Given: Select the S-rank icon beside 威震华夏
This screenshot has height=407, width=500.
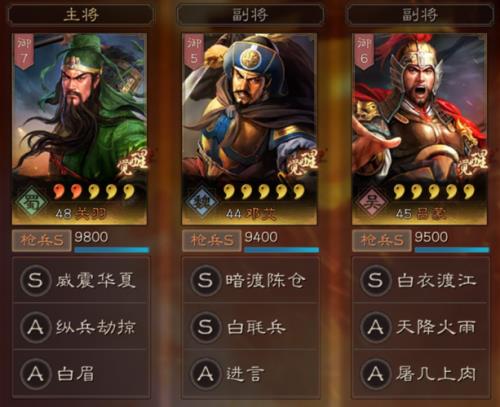Looking at the screenshot, I should click(35, 280).
